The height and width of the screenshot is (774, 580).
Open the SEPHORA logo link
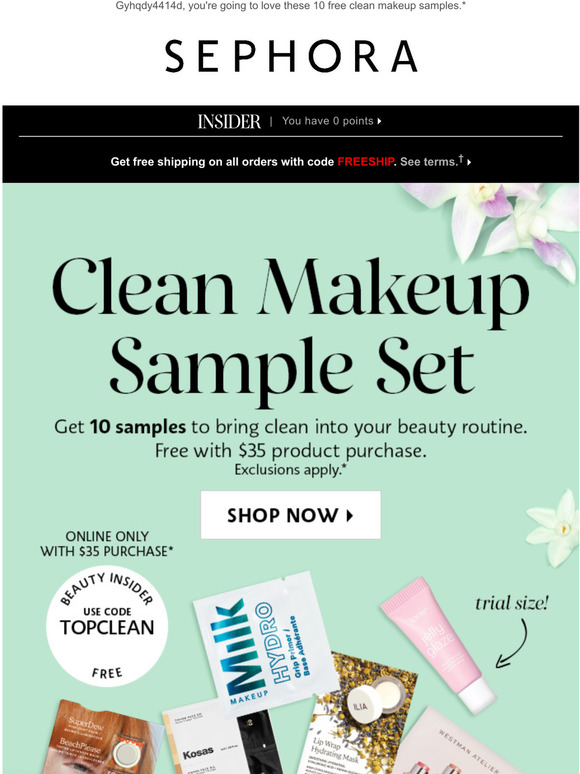click(x=291, y=56)
